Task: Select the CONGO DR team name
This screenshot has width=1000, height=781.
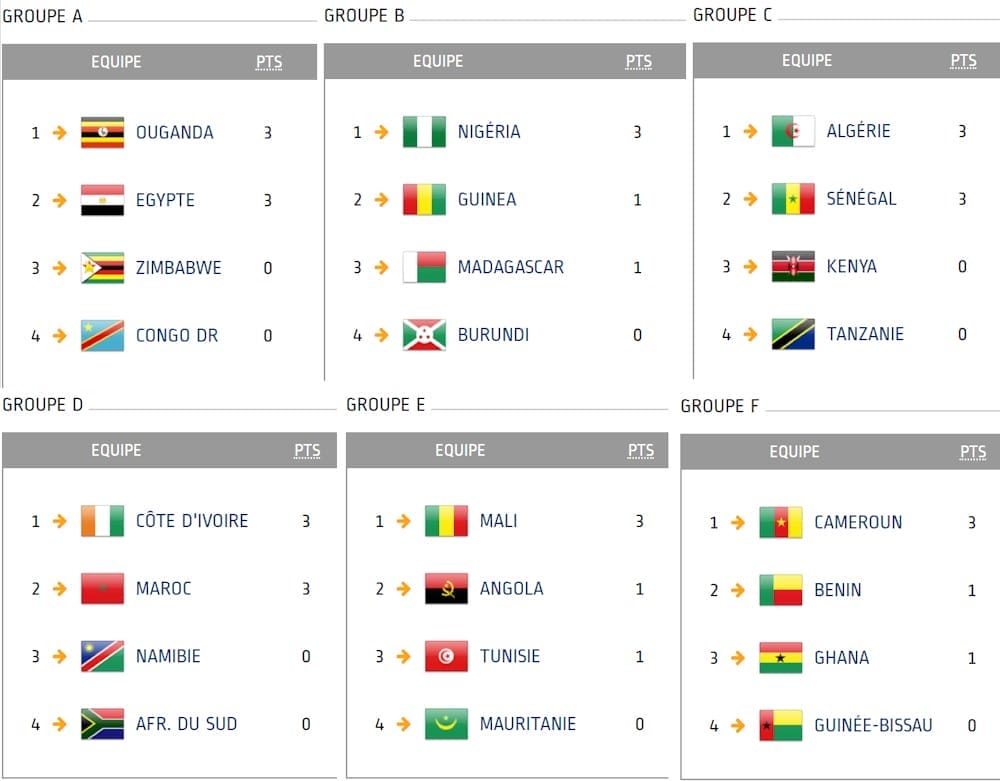Action: [176, 336]
